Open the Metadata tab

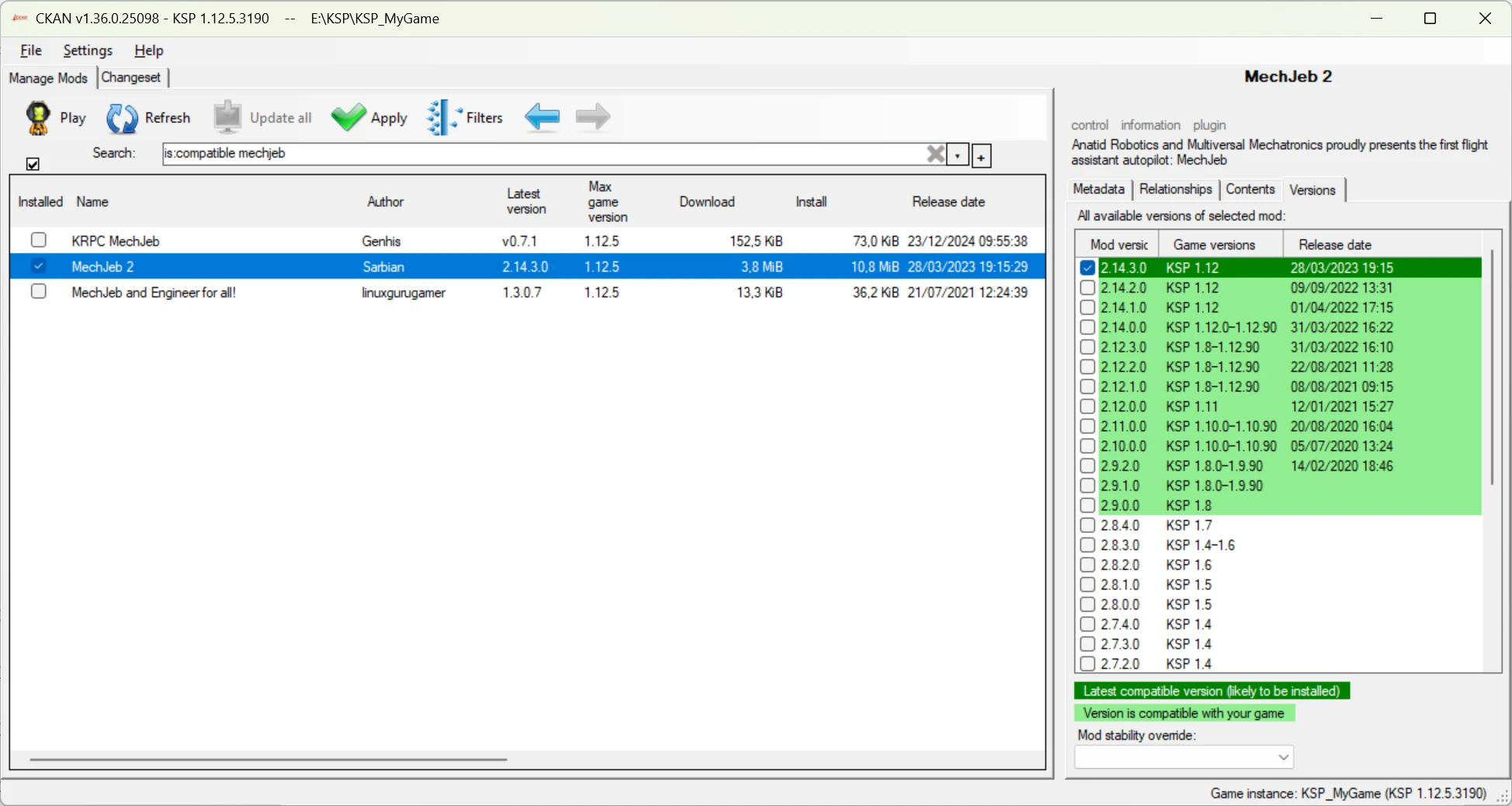coord(1098,189)
